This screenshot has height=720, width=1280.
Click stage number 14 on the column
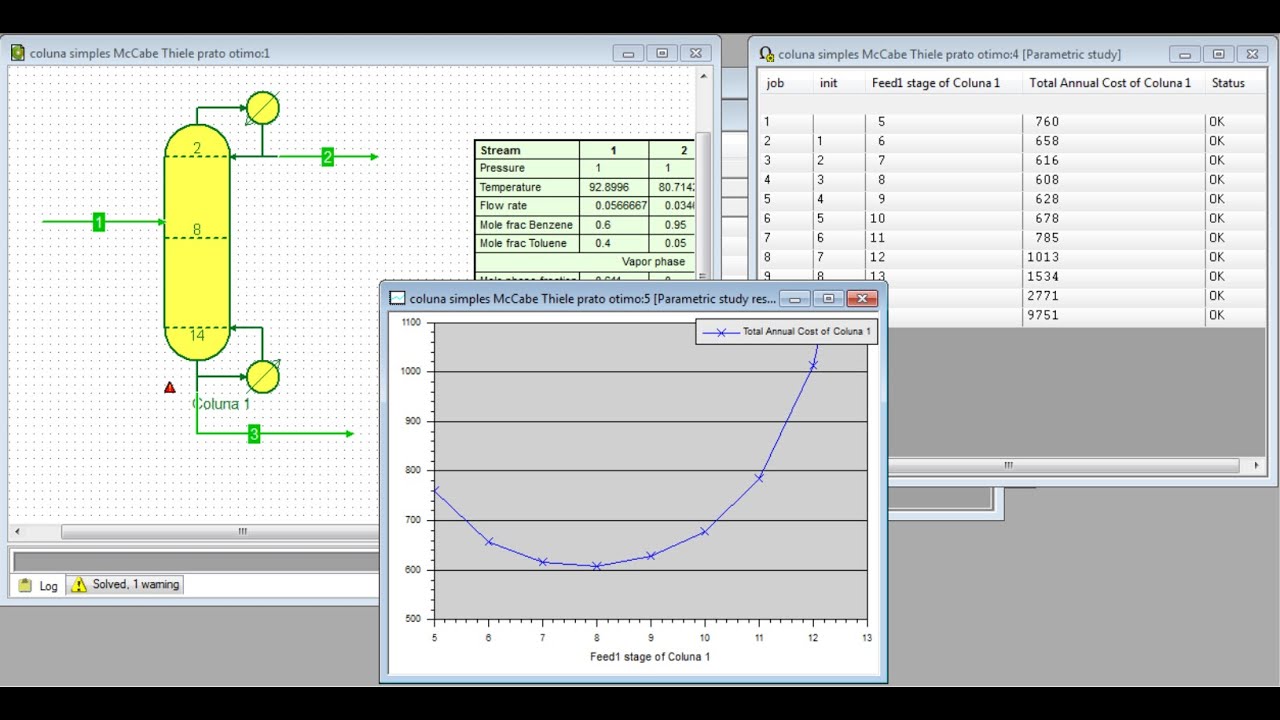[197, 335]
